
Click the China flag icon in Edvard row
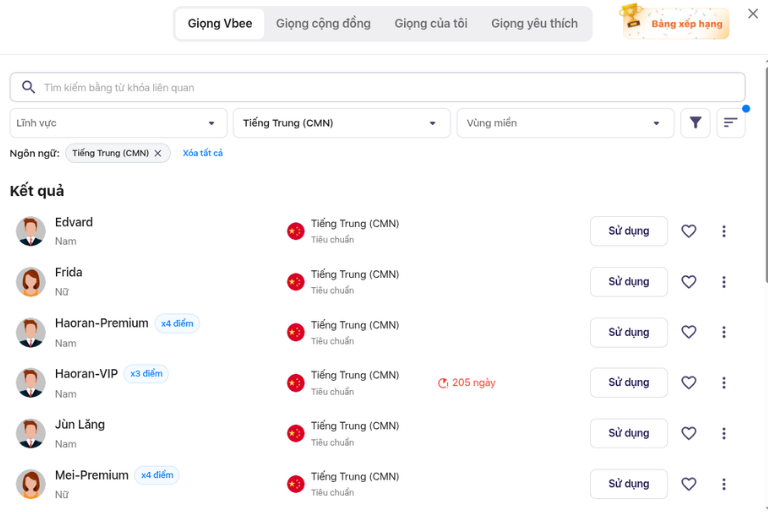click(295, 231)
